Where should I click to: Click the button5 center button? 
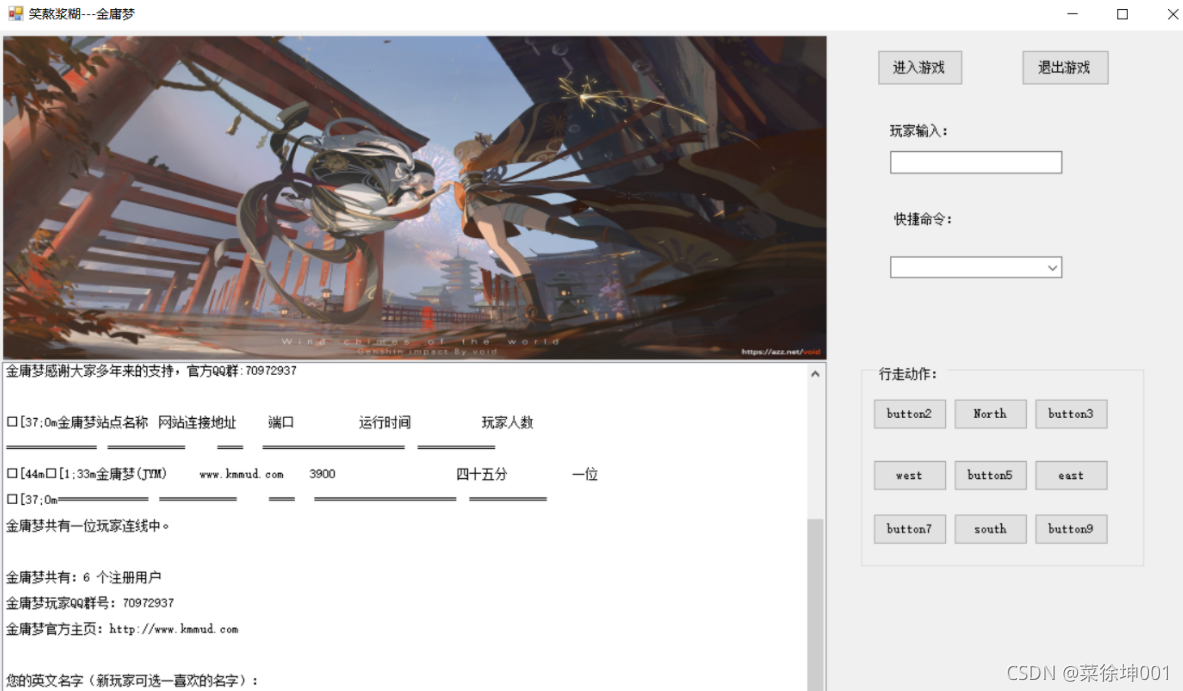click(990, 475)
